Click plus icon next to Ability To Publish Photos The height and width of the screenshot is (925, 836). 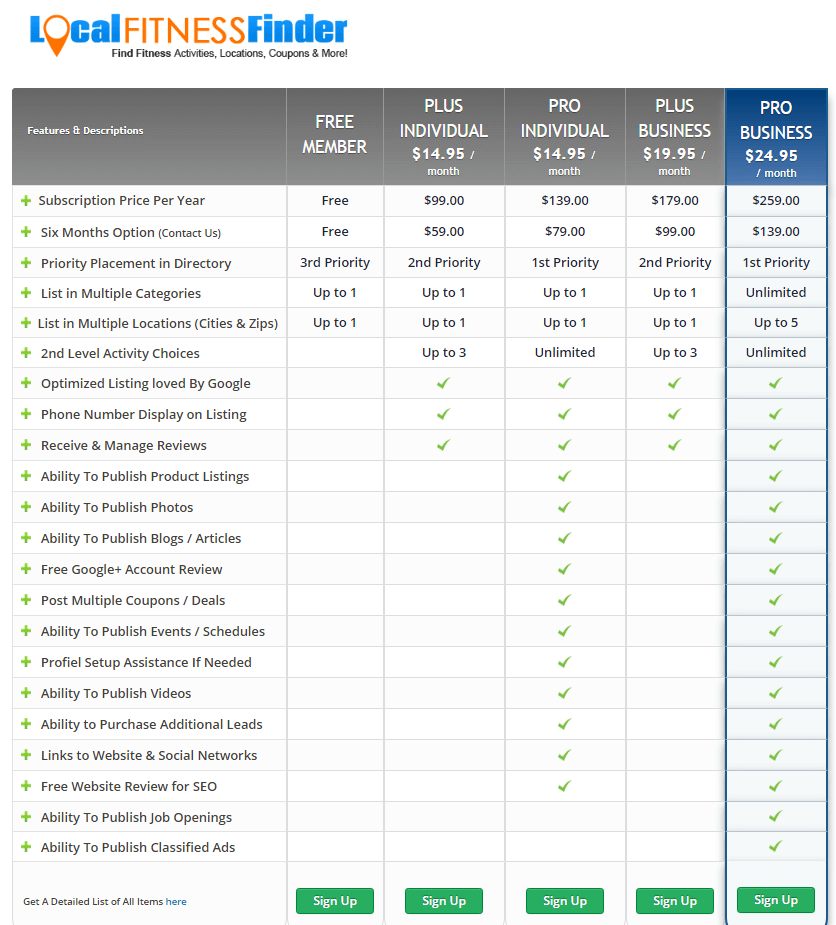tap(26, 507)
